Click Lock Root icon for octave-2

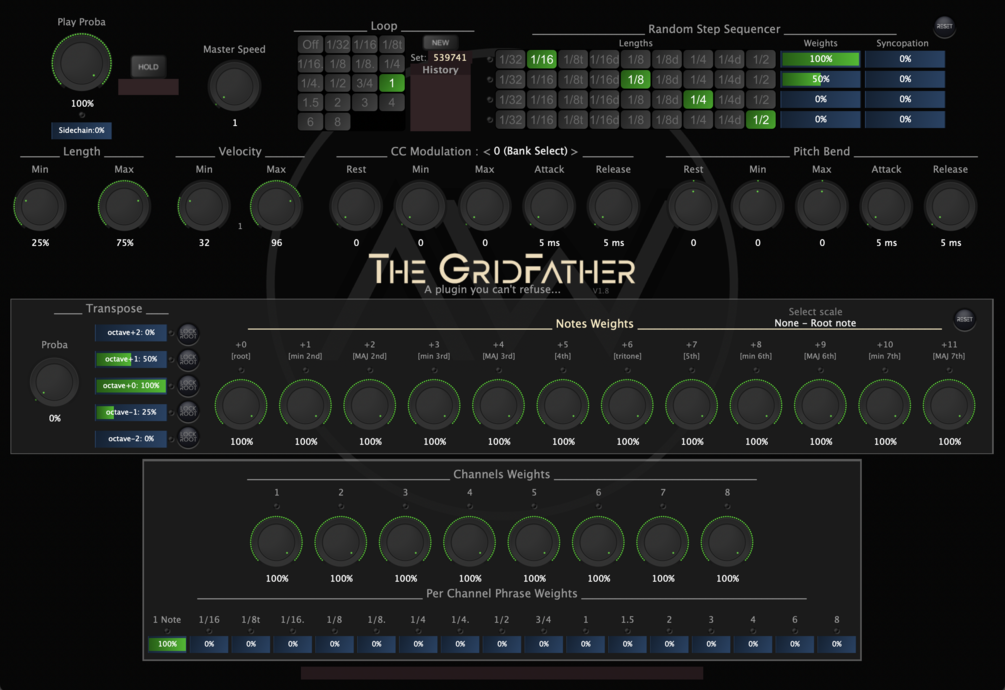[x=188, y=437]
